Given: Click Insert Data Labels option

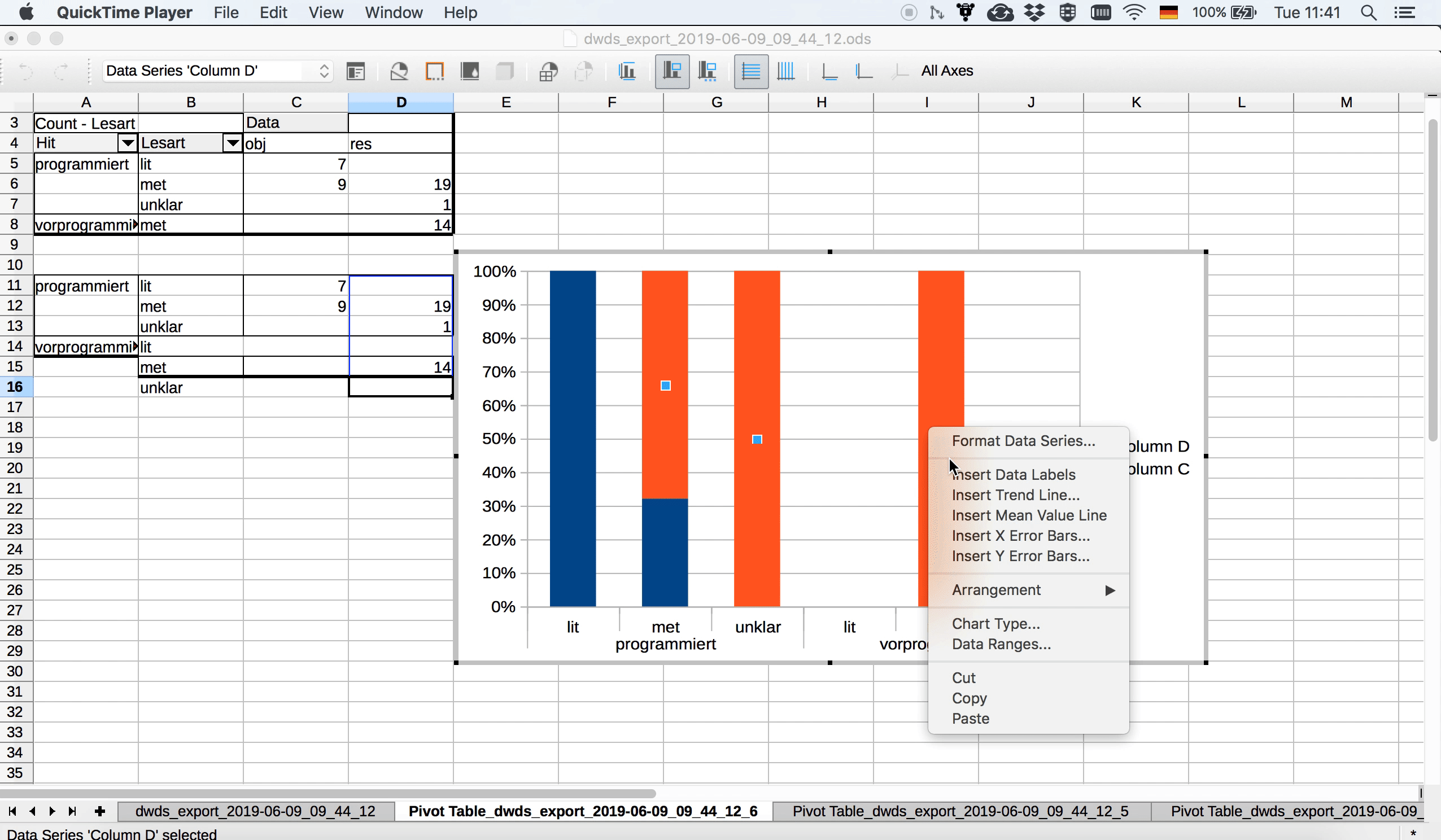Looking at the screenshot, I should pyautogui.click(x=1013, y=474).
